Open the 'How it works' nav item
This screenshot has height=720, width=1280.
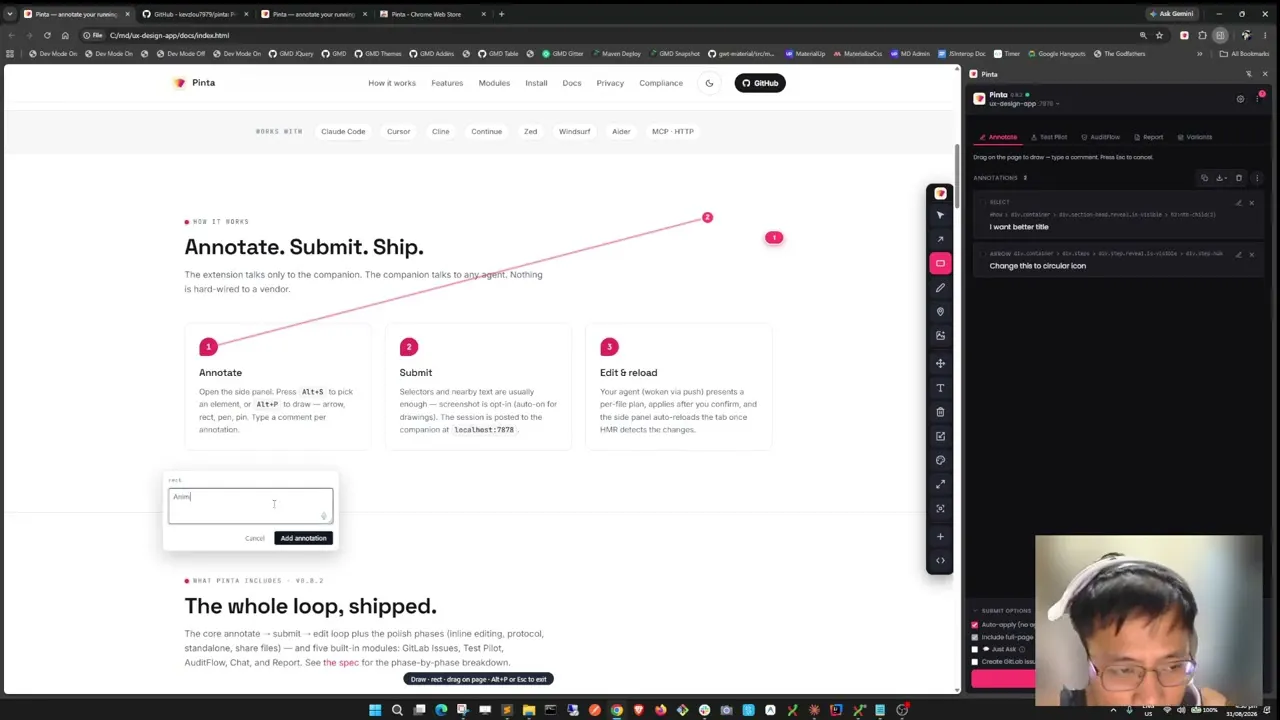[x=392, y=83]
